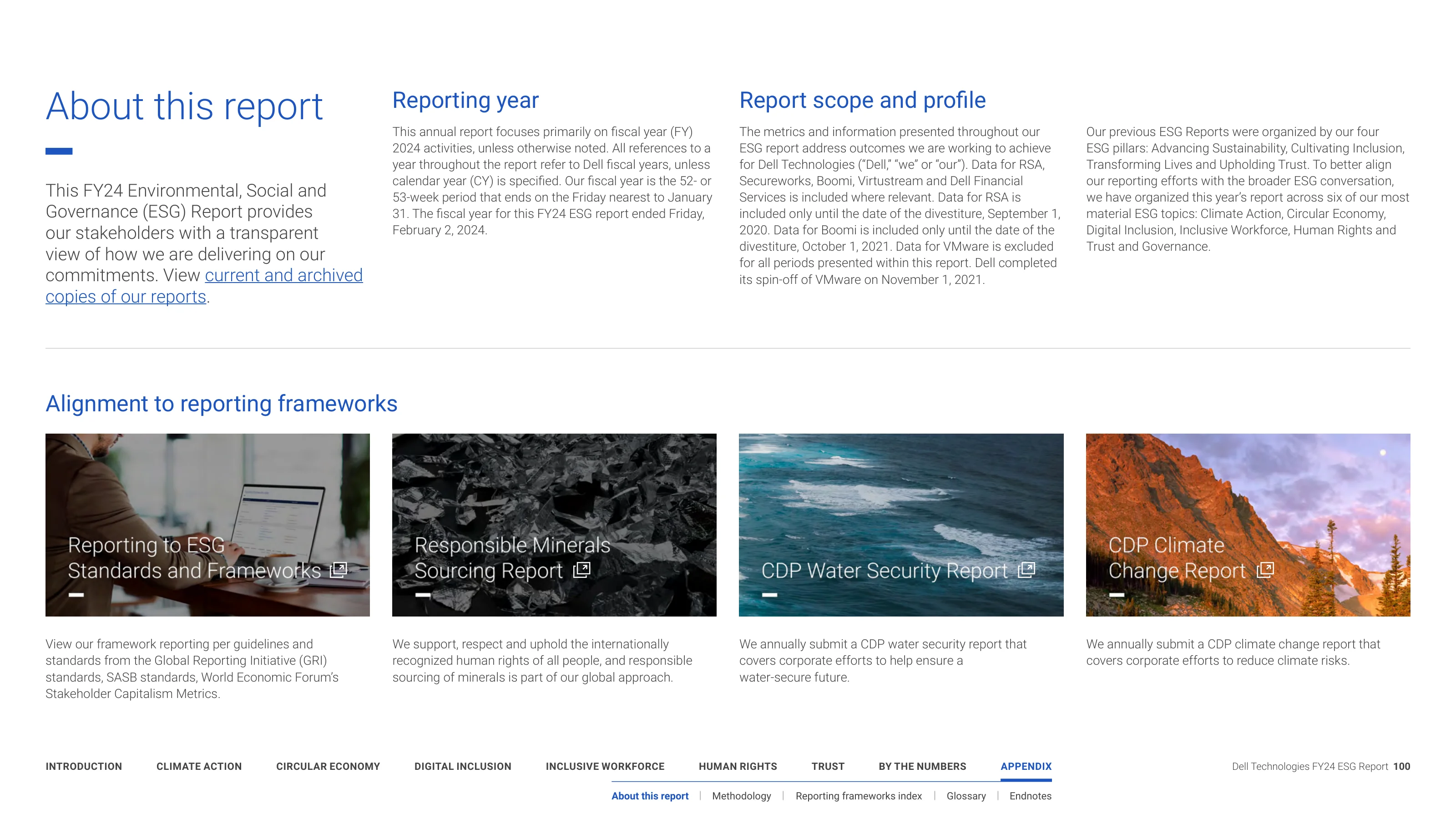Switch to Climate Action section

pyautogui.click(x=199, y=766)
